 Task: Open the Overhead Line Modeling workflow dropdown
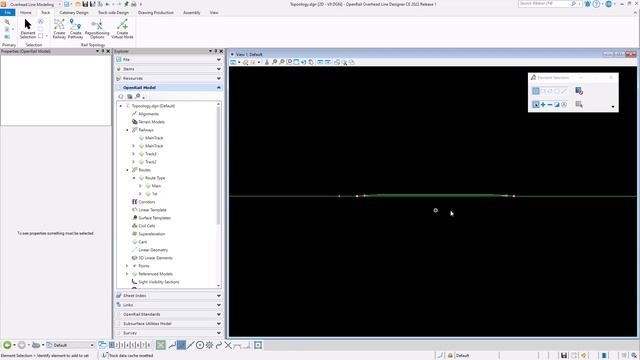point(60,4)
